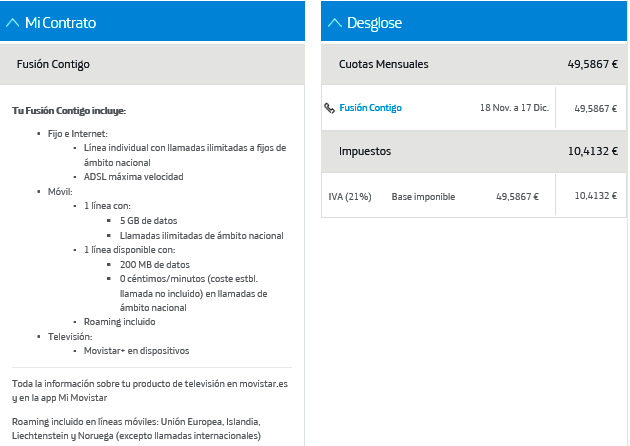Collapse the Desglose panel chevron
Screen dimensions: 630x446
pyautogui.click(x=334, y=22)
